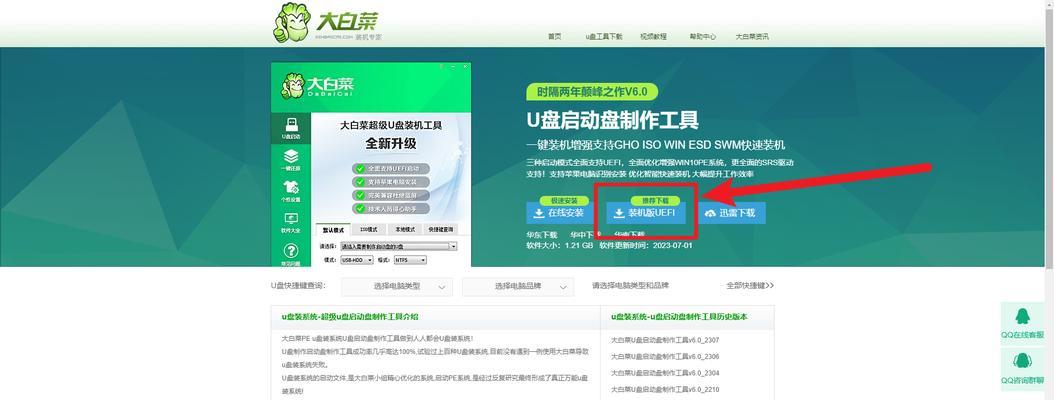Expand the 选择电脑品牌 dropdown
Image resolution: width=1054 pixels, height=400 pixels.
point(518,286)
